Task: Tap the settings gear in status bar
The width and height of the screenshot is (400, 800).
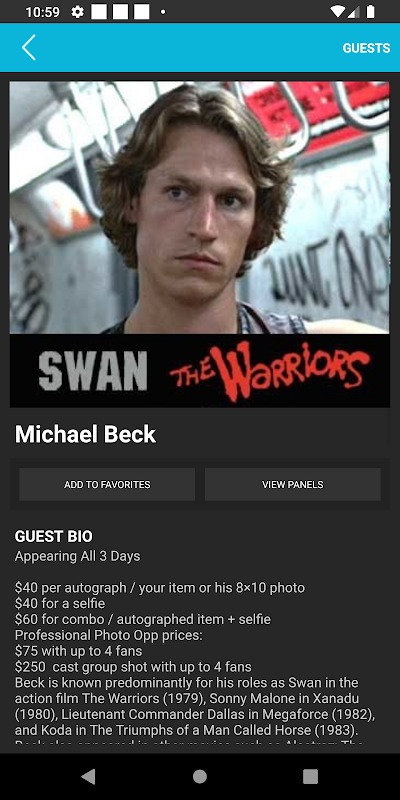Action: coord(78,12)
